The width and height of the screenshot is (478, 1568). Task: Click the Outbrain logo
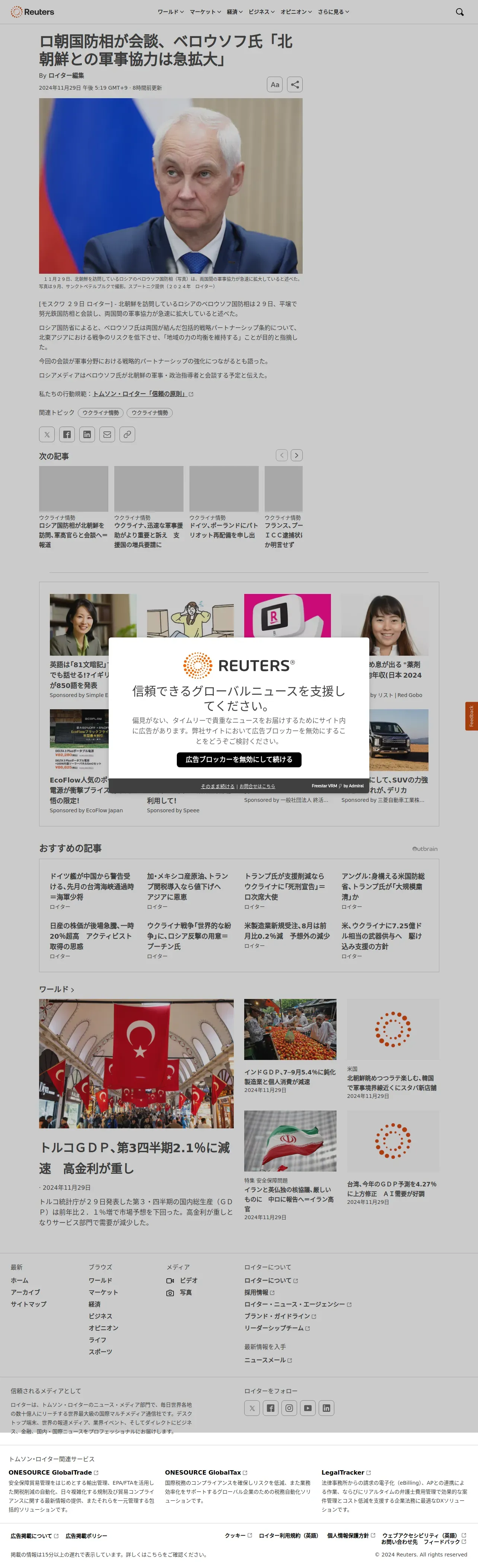point(424,848)
